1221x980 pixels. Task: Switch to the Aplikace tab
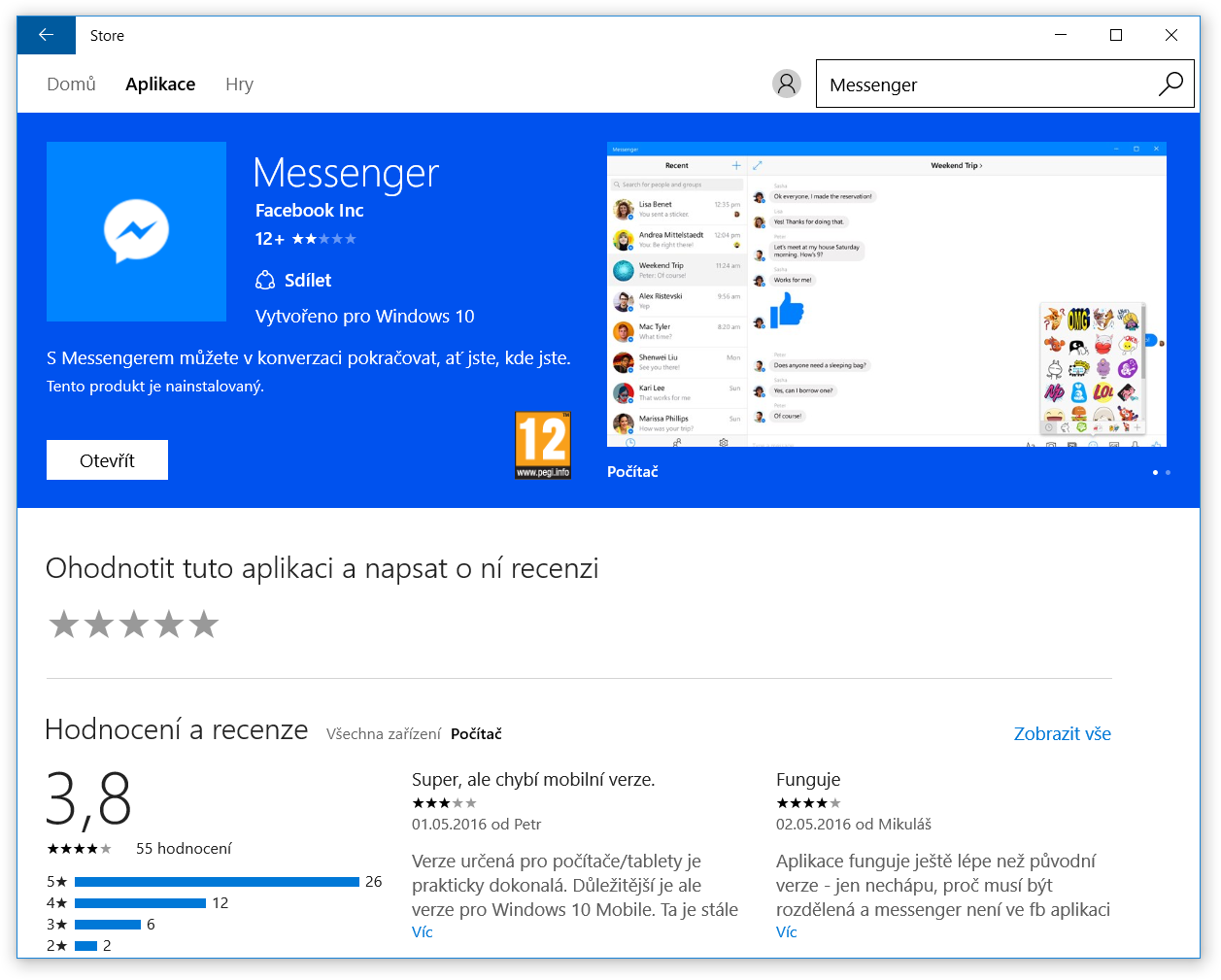160,84
